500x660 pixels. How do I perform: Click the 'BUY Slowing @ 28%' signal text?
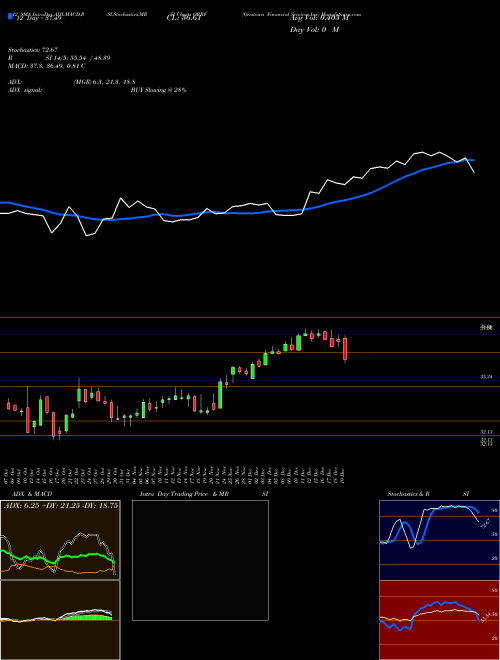pos(158,90)
